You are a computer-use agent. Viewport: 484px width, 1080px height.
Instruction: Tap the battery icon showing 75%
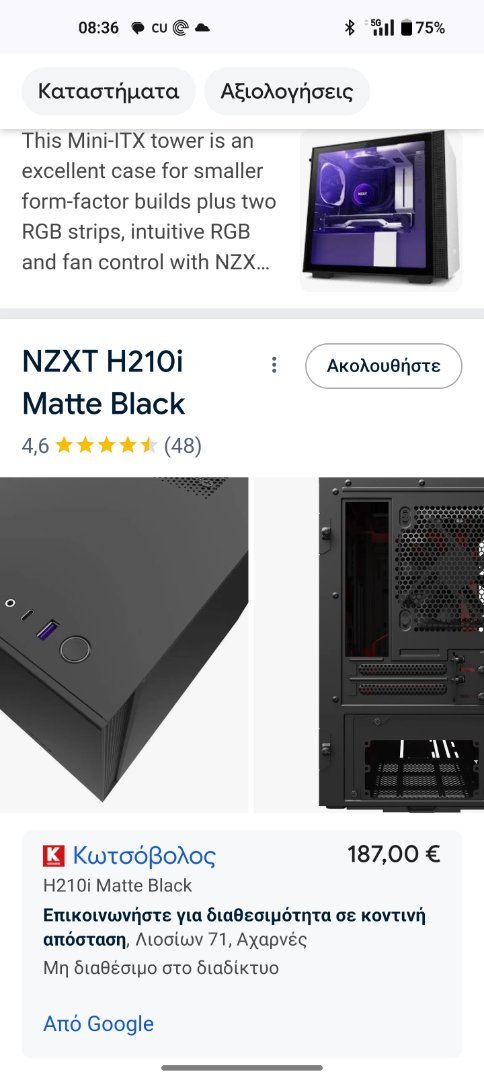pyautogui.click(x=406, y=28)
